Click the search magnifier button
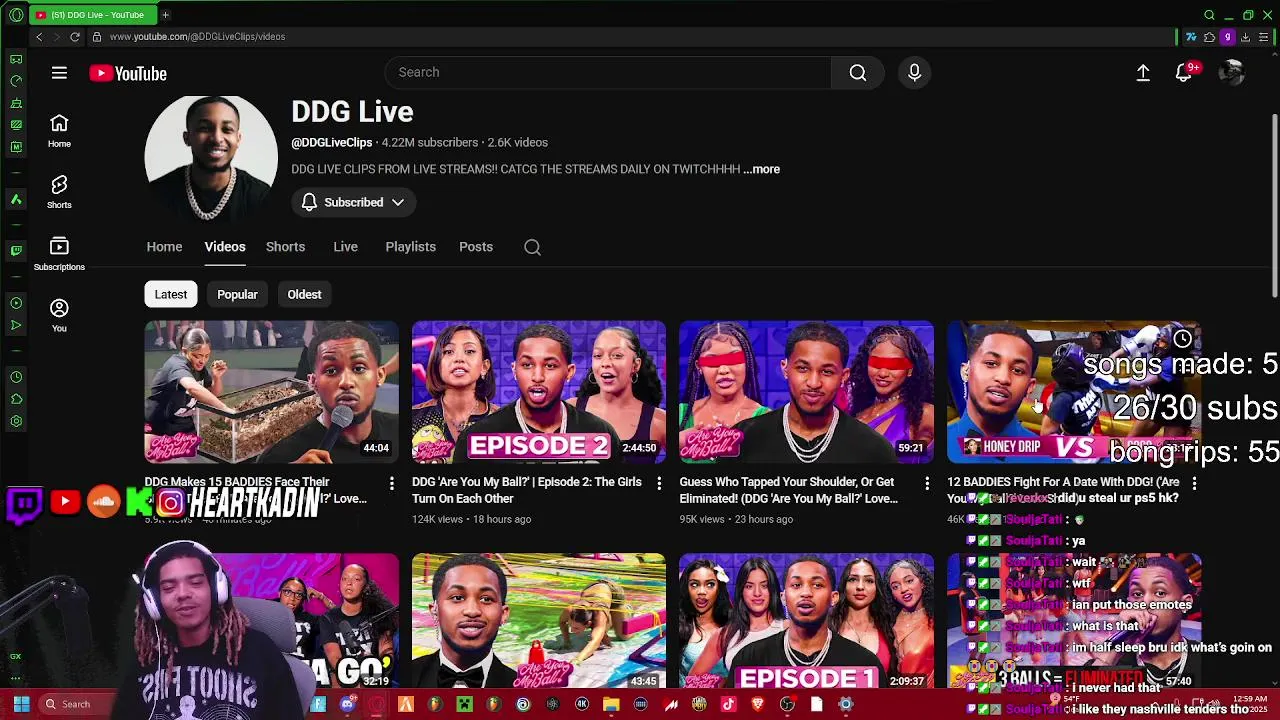This screenshot has width=1280, height=720. pos(858,72)
